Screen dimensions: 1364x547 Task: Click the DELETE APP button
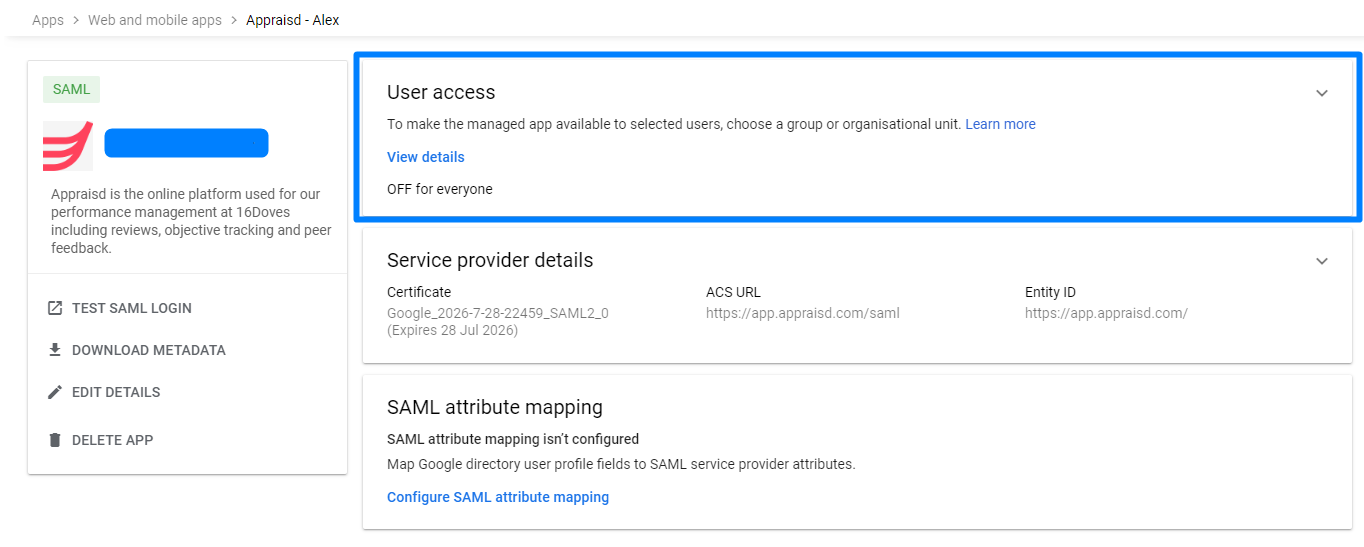coord(101,440)
